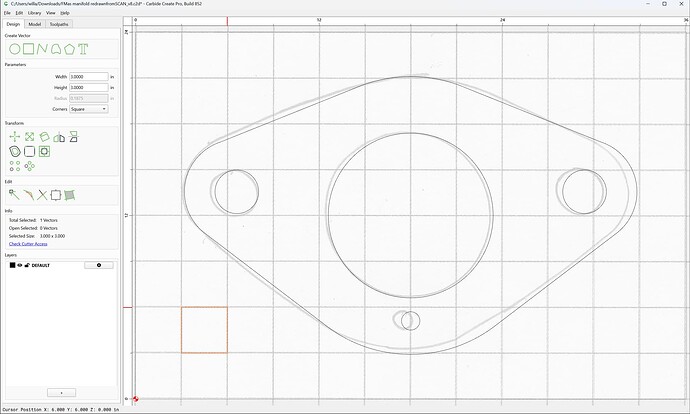Open the Corner tool in Transform
The height and width of the screenshot is (414, 690).
29,151
